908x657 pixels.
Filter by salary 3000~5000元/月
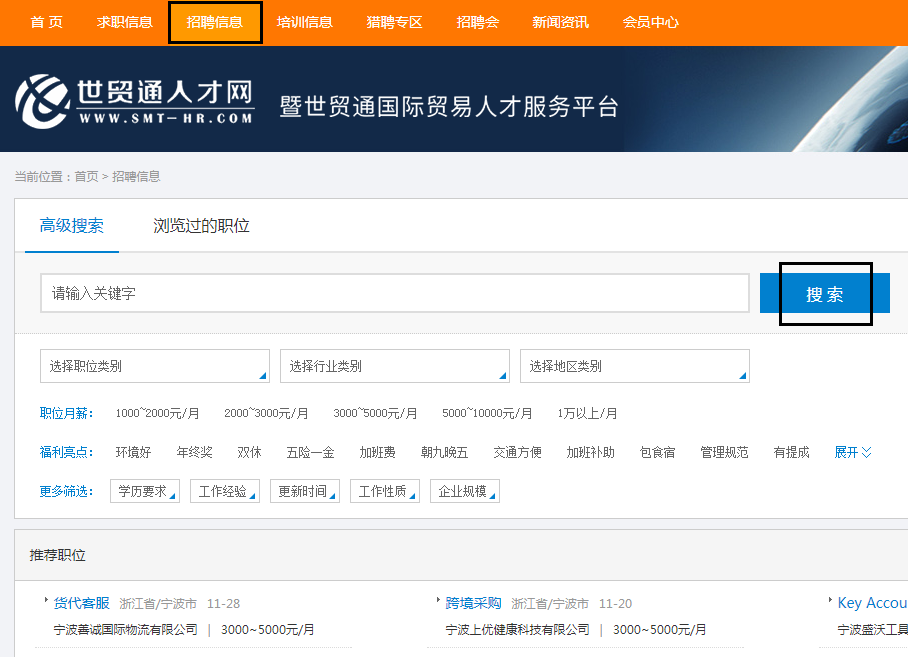point(375,413)
